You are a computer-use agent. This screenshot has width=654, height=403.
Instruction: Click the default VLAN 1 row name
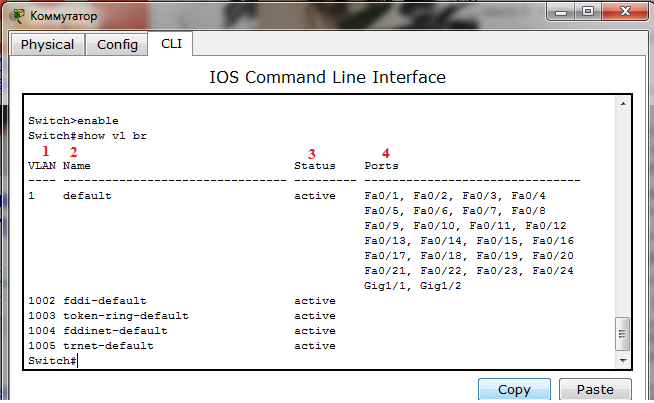tap(87, 196)
